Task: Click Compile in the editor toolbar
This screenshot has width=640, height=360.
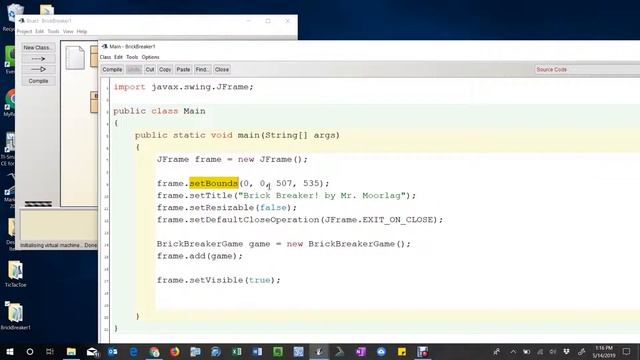Action: pos(112,69)
